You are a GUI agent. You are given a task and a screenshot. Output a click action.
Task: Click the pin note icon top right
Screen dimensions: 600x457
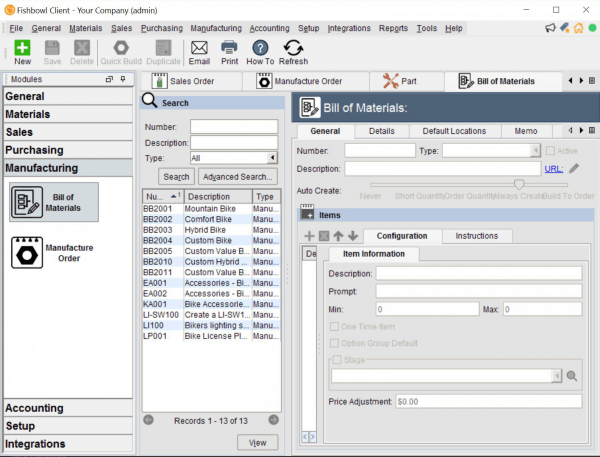coord(565,28)
